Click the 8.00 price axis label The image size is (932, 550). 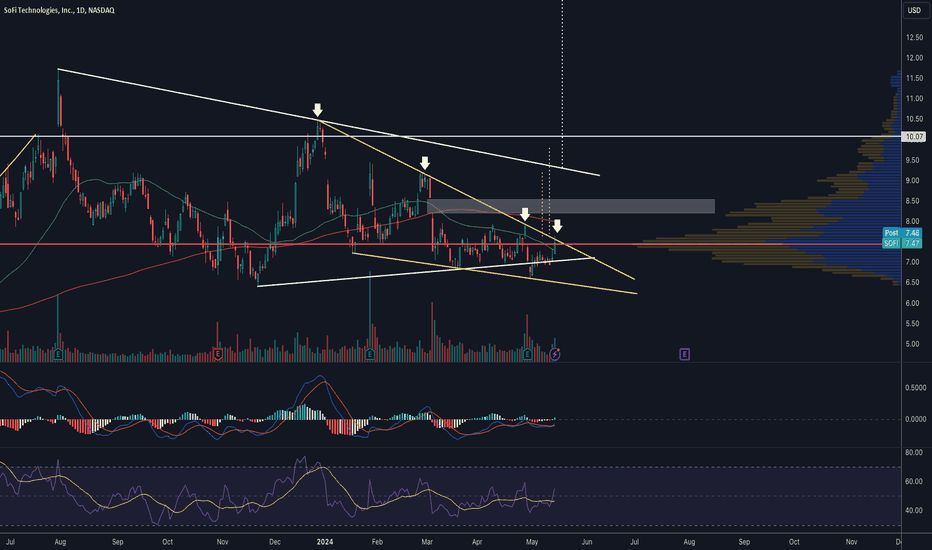pyautogui.click(x=914, y=222)
